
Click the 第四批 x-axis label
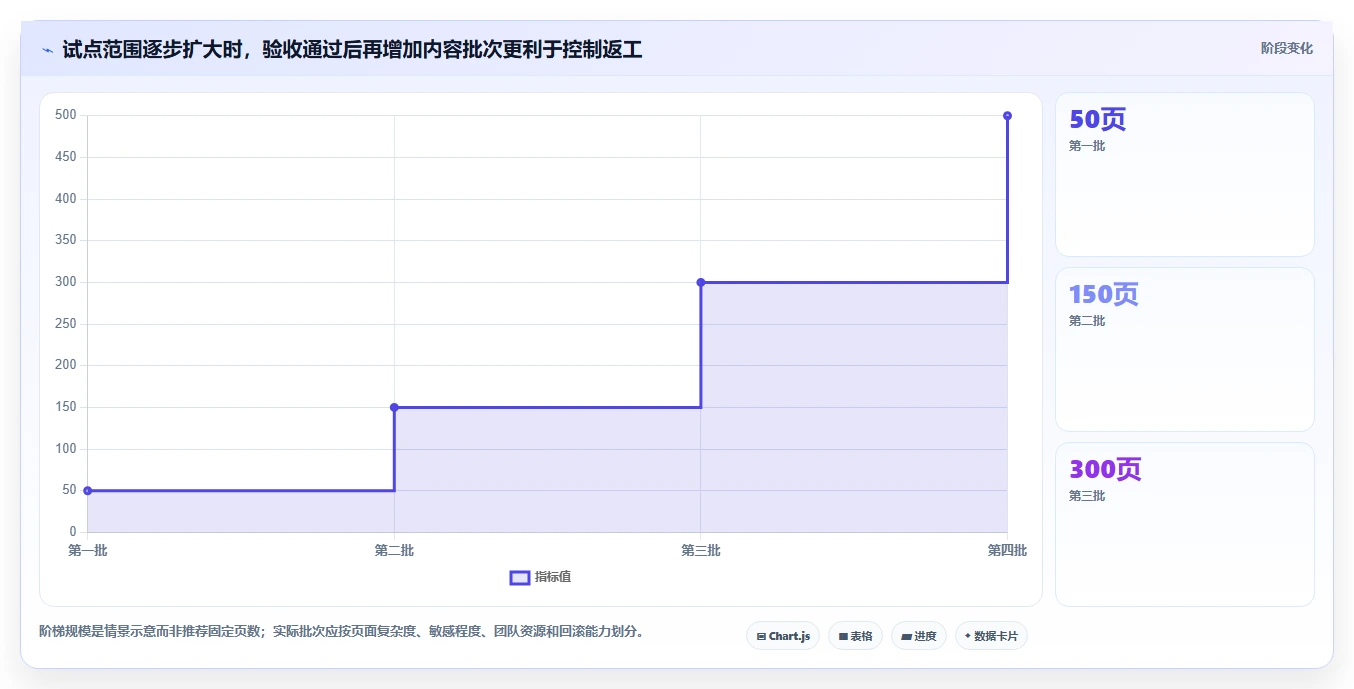[1007, 550]
